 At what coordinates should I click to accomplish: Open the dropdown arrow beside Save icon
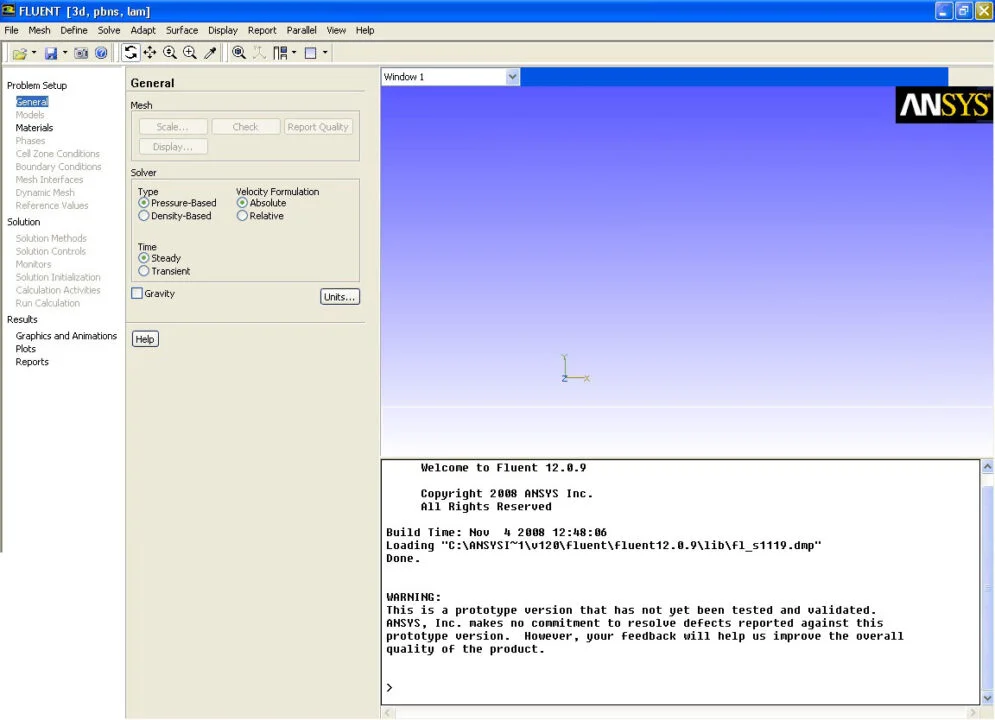(65, 53)
